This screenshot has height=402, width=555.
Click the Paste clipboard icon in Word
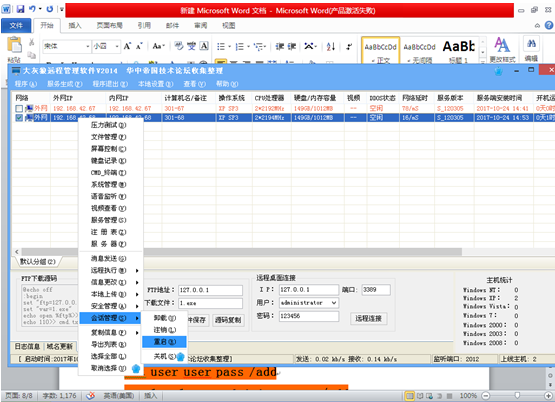pos(14,45)
